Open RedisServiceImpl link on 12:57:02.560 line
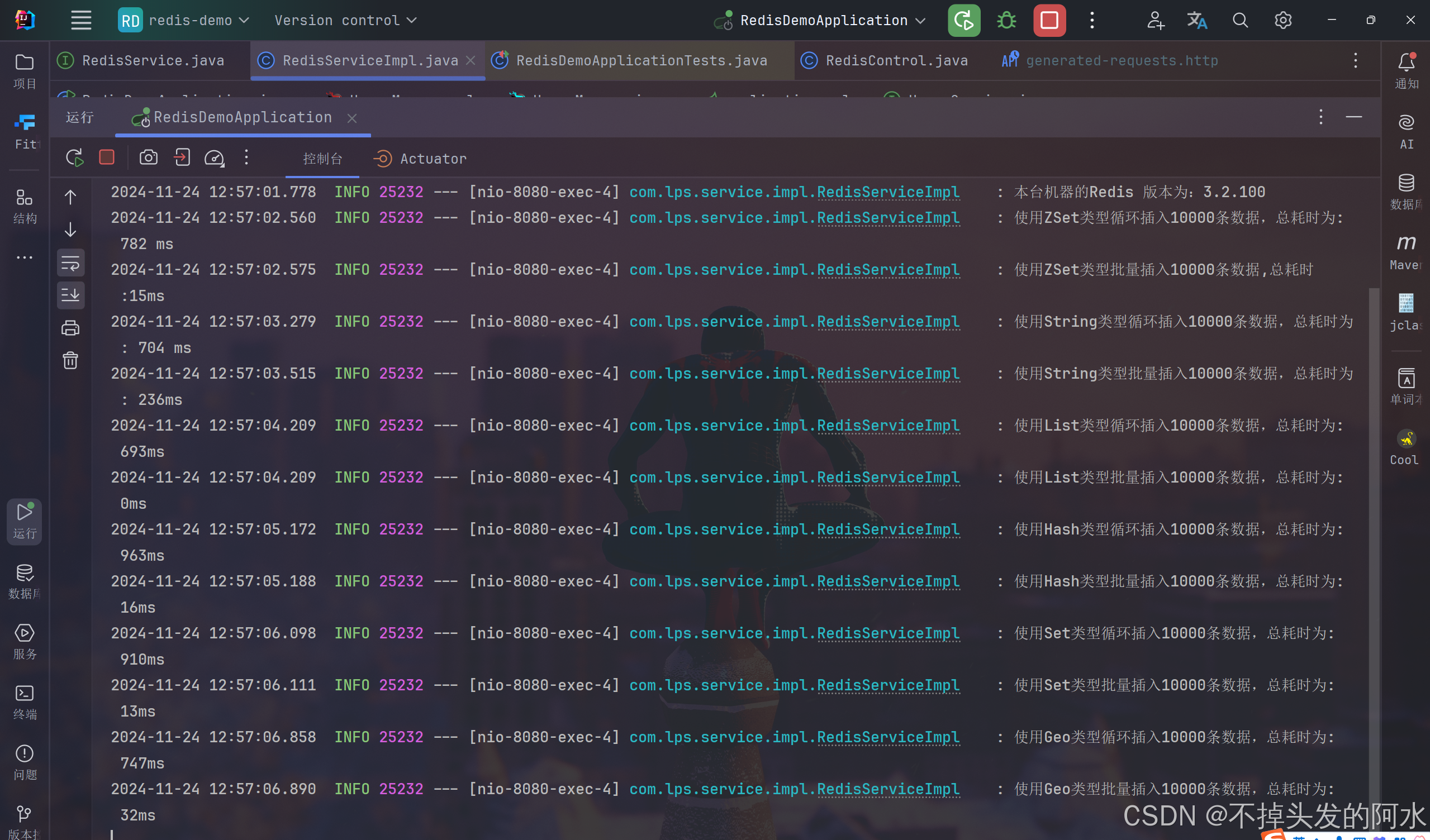The image size is (1430, 840). (x=888, y=218)
